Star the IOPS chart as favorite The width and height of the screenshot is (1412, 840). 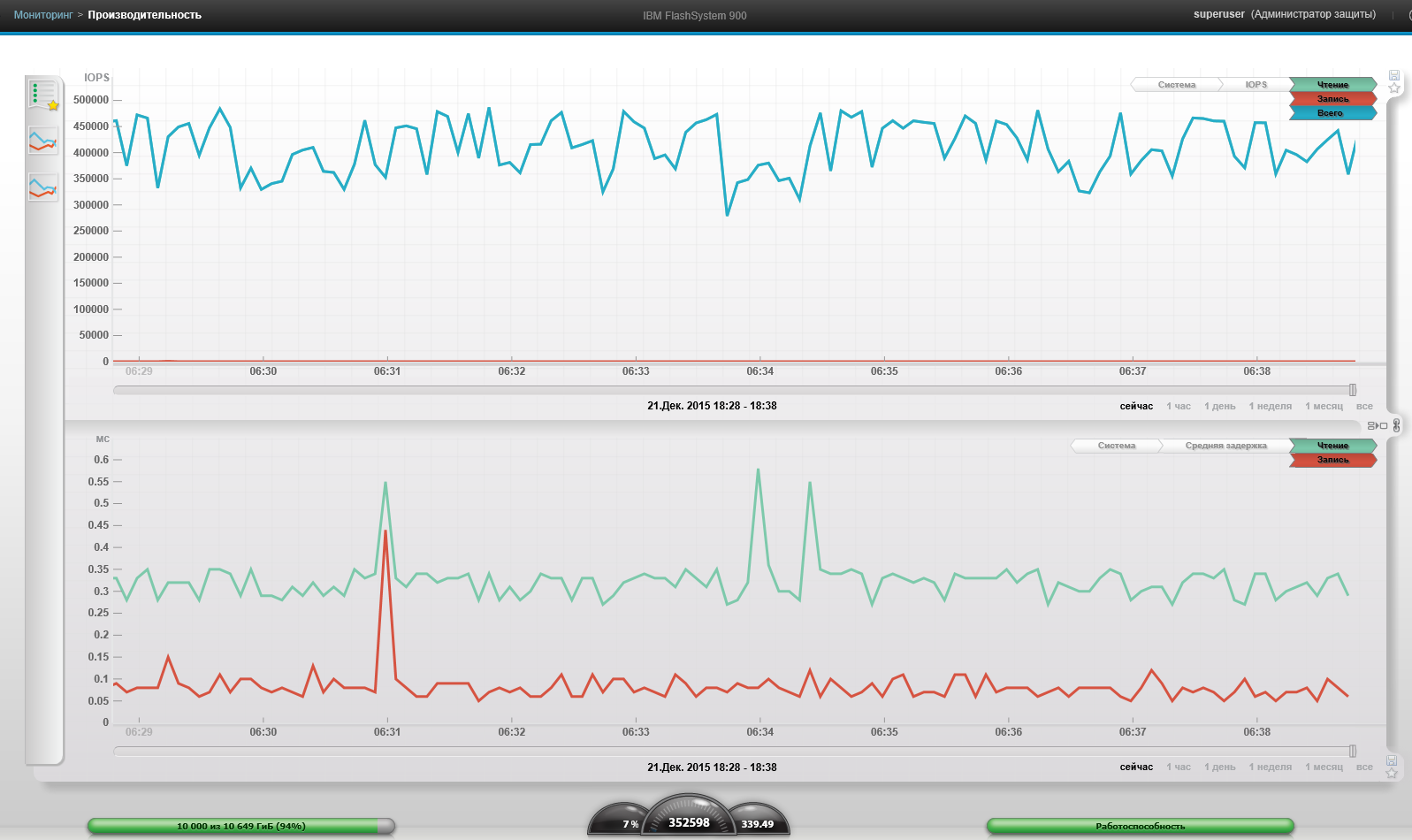(1394, 88)
